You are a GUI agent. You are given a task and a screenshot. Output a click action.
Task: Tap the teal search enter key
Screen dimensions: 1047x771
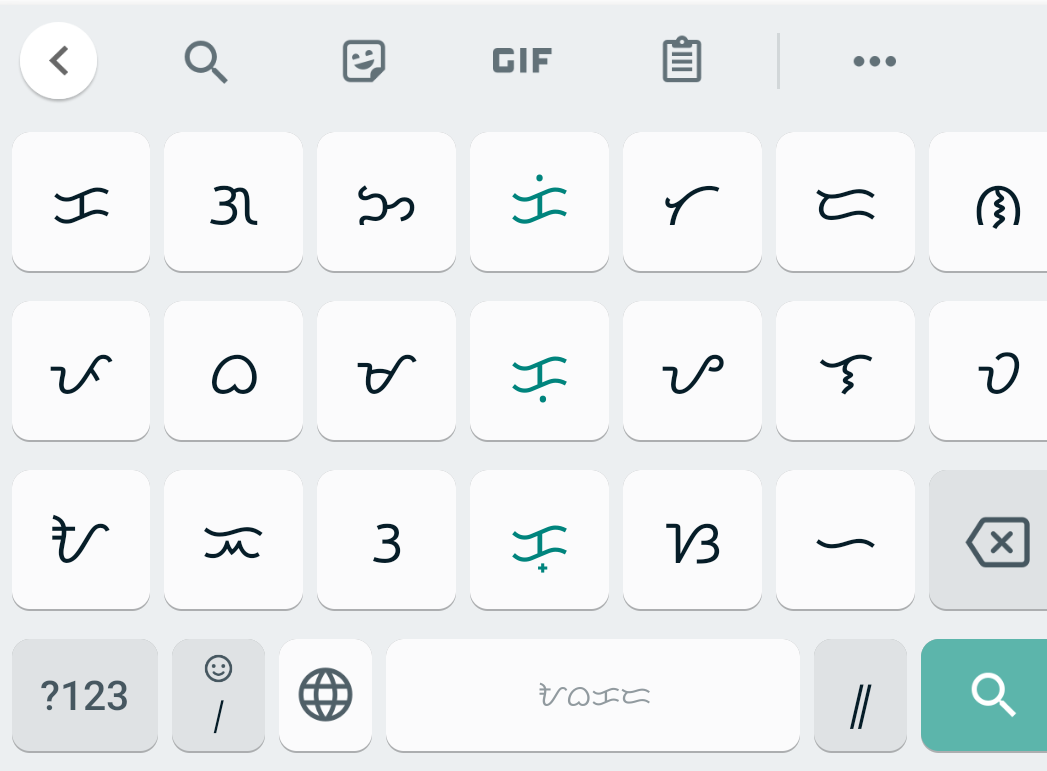(x=984, y=695)
